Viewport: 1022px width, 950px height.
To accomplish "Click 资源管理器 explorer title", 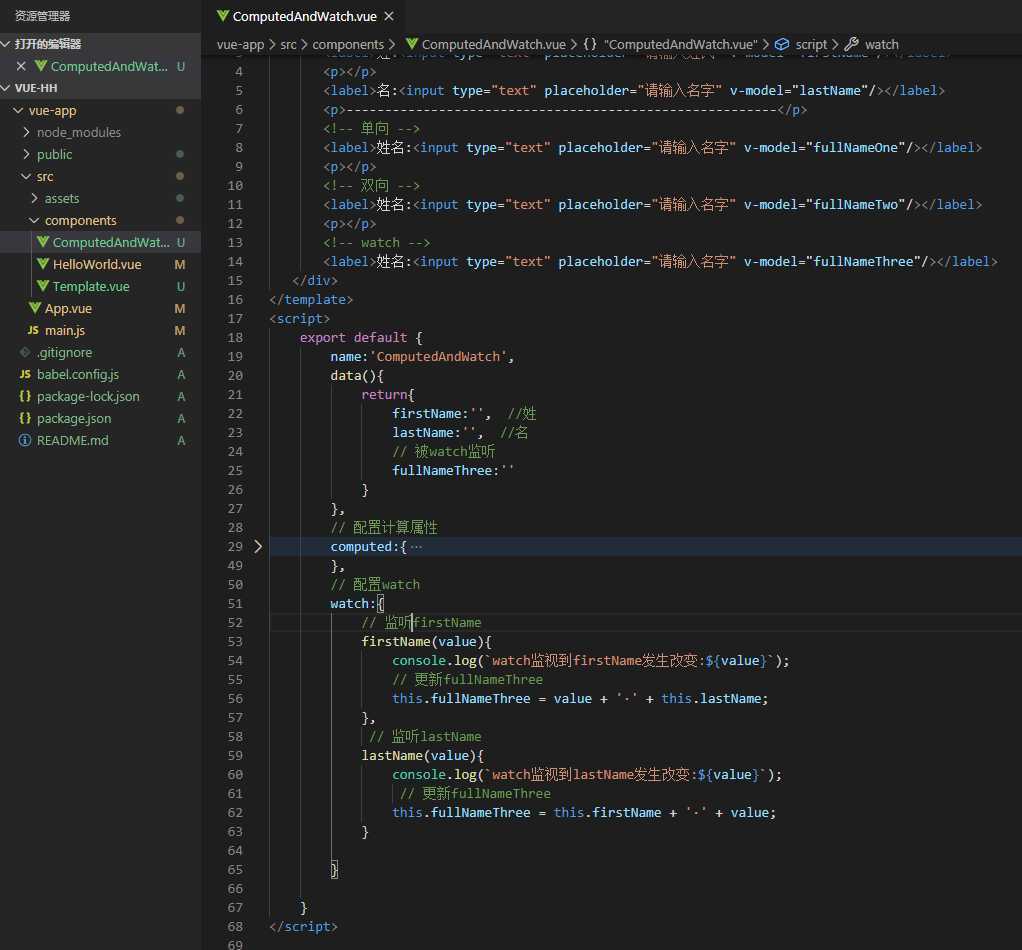I will (x=42, y=16).
